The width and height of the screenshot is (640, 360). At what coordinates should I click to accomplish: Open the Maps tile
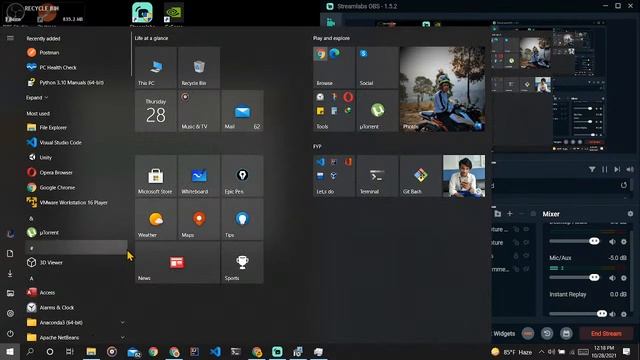coord(199,219)
